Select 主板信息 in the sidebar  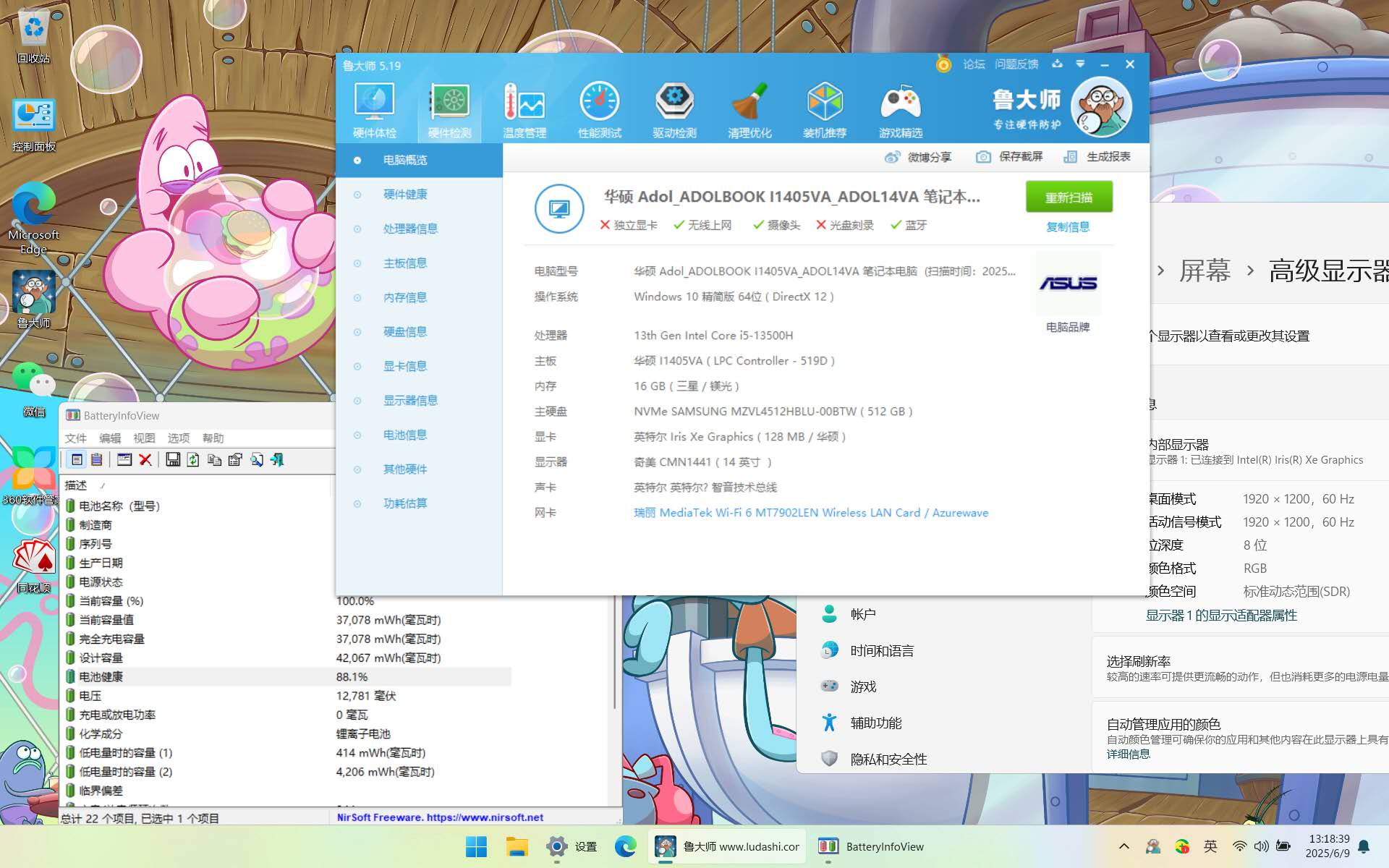419,263
